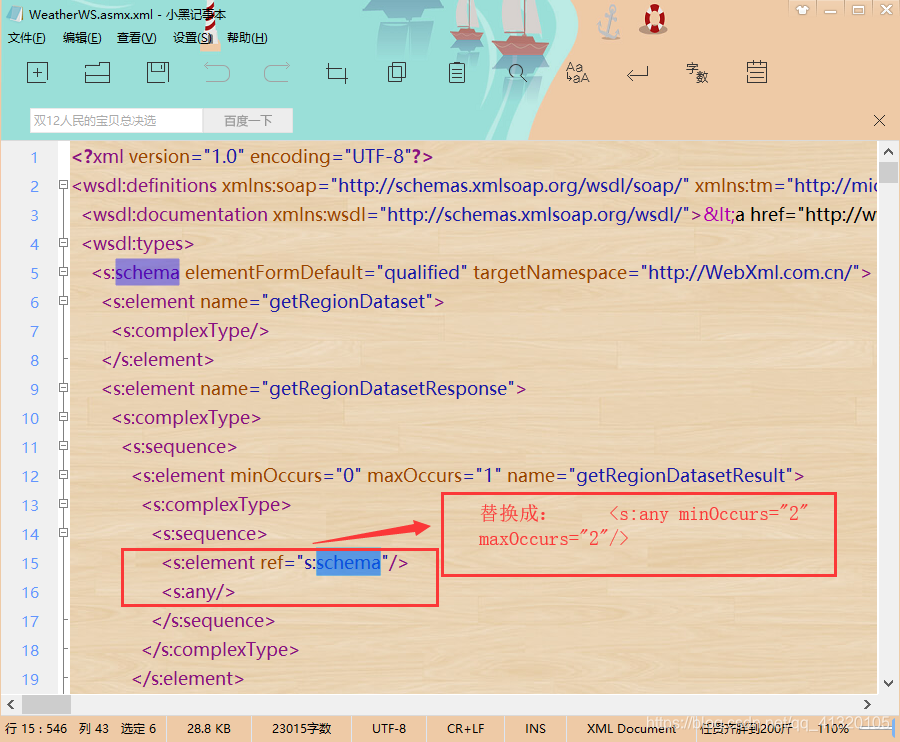Viewport: 900px width, 742px height.
Task: Collapse the fold marker on line 6
Action: click(63, 301)
